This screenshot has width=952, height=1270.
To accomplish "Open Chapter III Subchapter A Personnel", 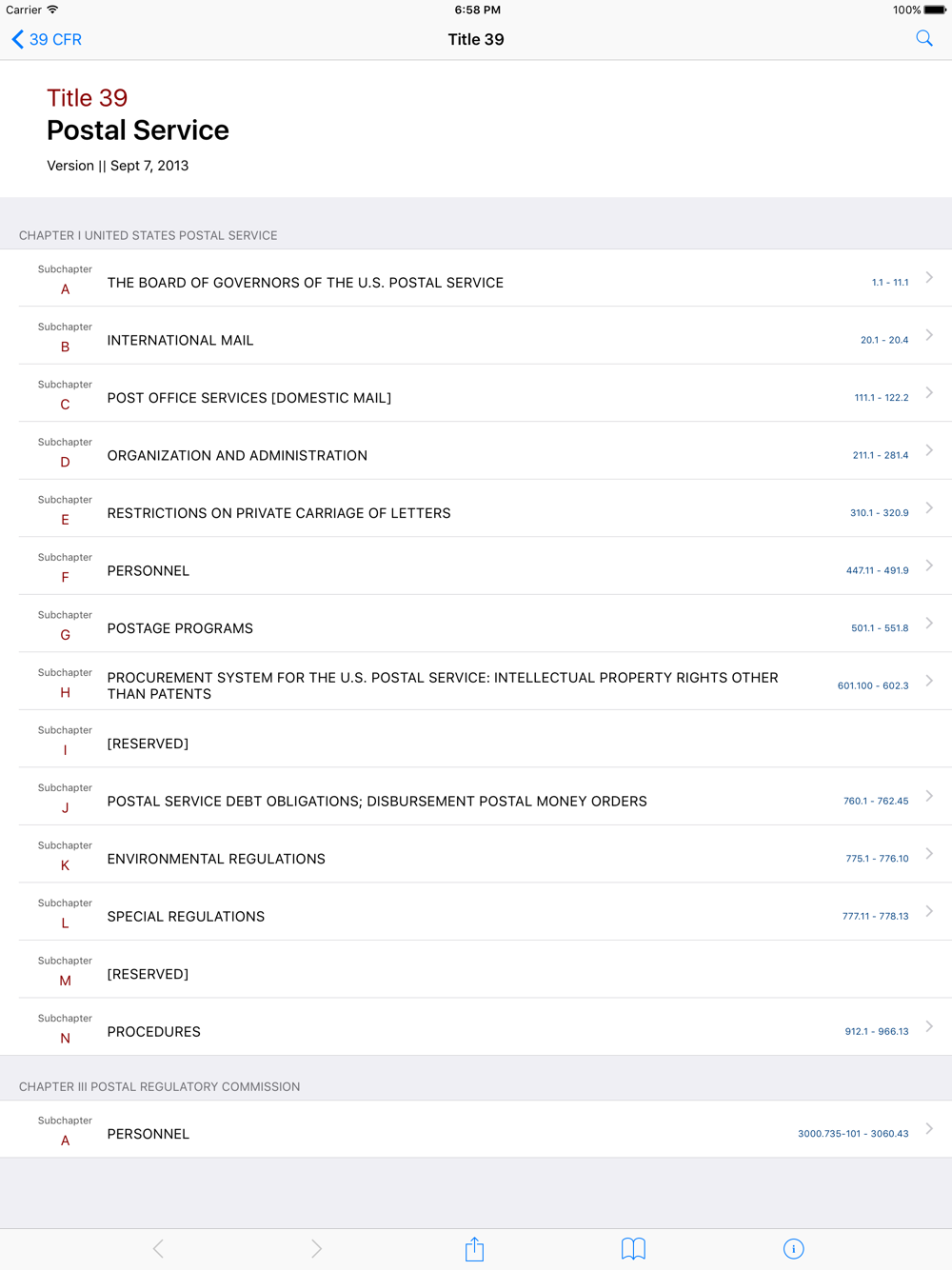I will click(476, 1129).
